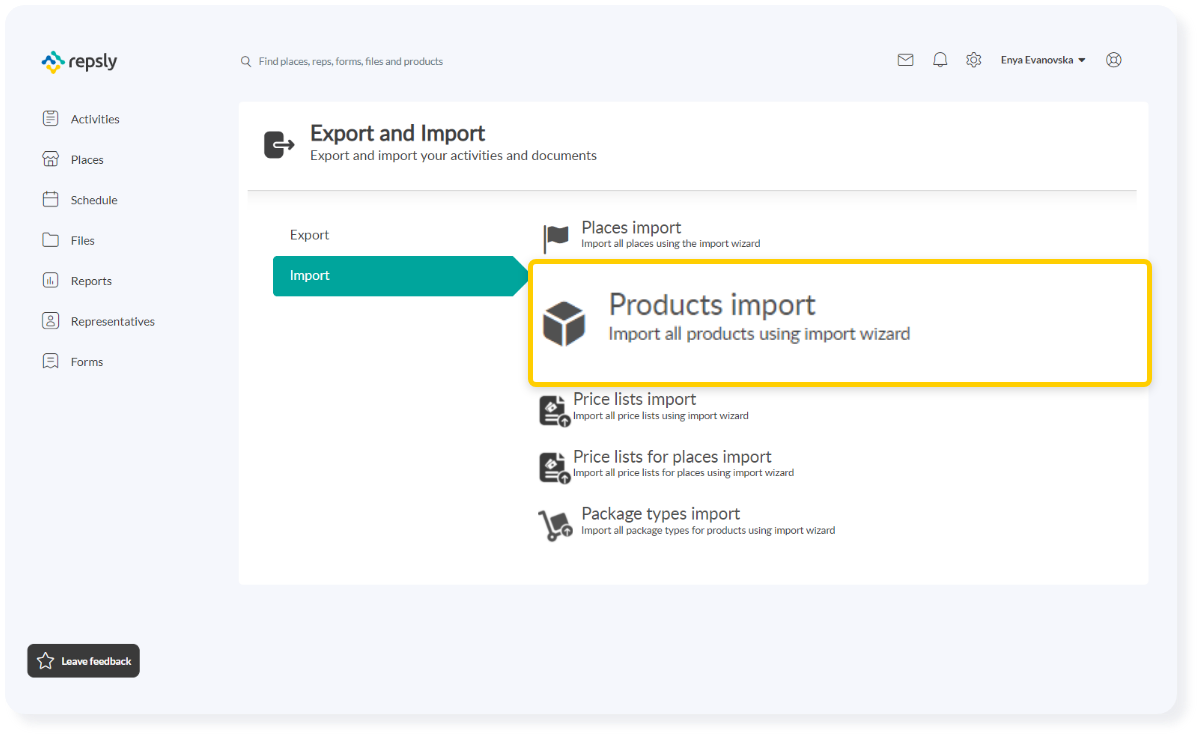Open Forms from the sidebar
The width and height of the screenshot is (1202, 739).
click(87, 362)
